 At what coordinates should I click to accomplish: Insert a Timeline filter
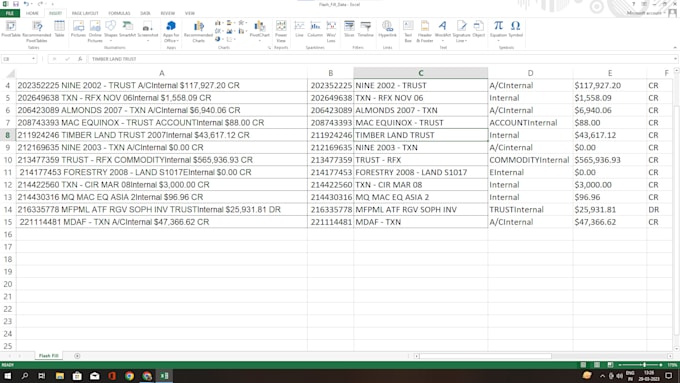pyautogui.click(x=366, y=29)
